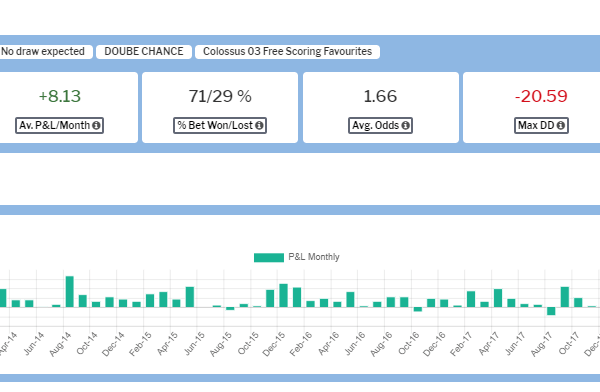Click the Avg. Odds label button

click(380, 126)
